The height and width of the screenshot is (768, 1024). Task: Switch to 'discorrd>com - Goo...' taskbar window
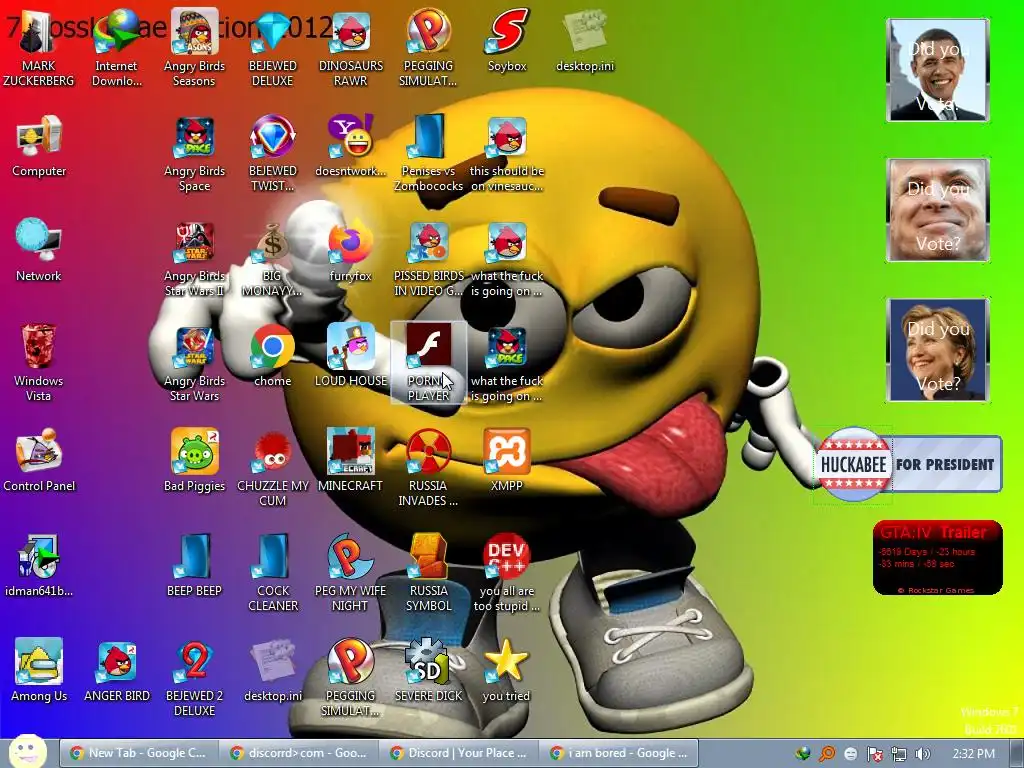[297, 753]
